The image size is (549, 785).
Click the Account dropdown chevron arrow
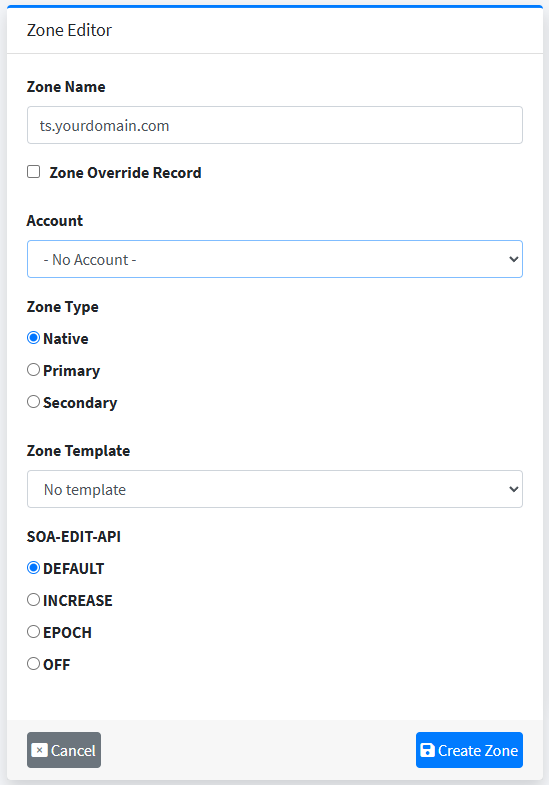pos(513,259)
